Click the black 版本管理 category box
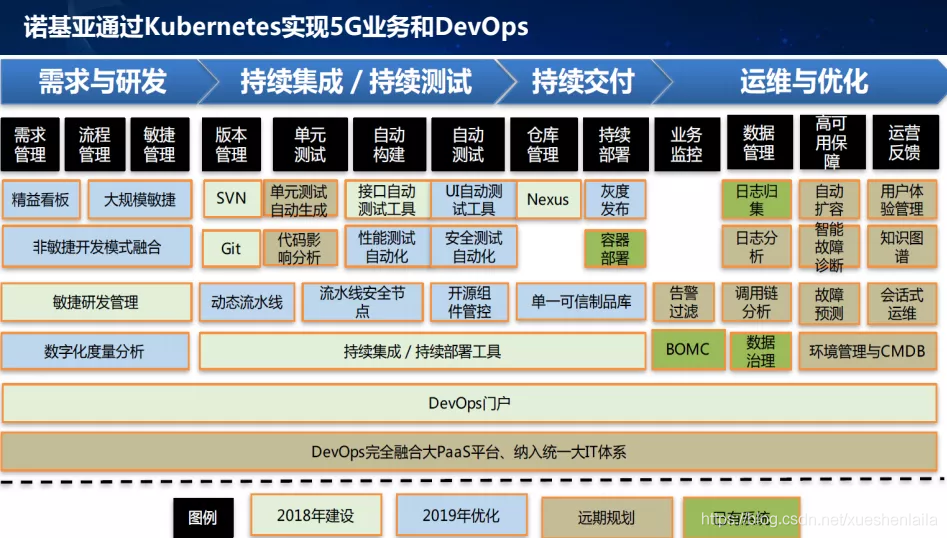Image resolution: width=947 pixels, height=538 pixels. [x=231, y=144]
